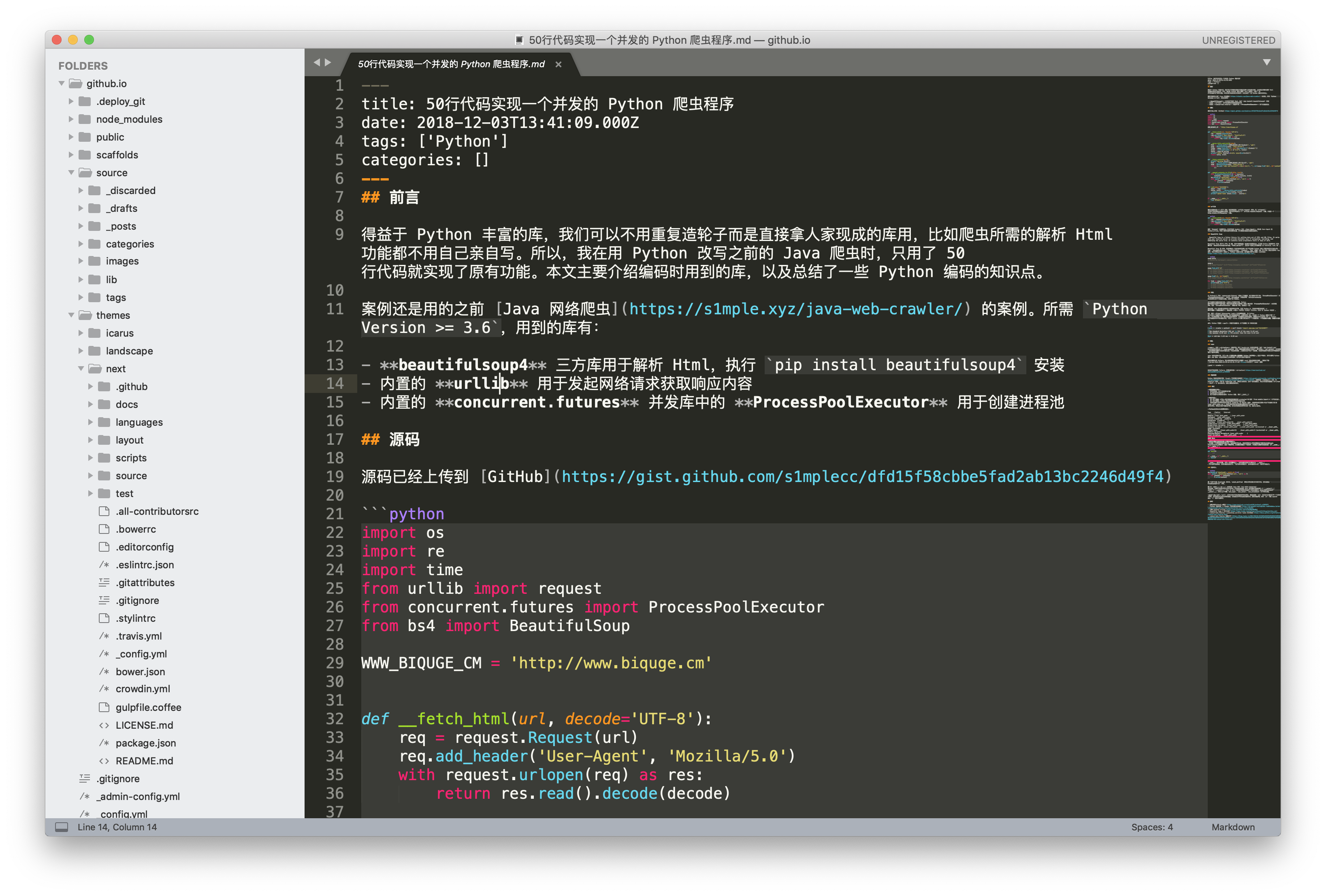Select the 50行代码 markdown file tab
The height and width of the screenshot is (896, 1326).
(x=451, y=64)
